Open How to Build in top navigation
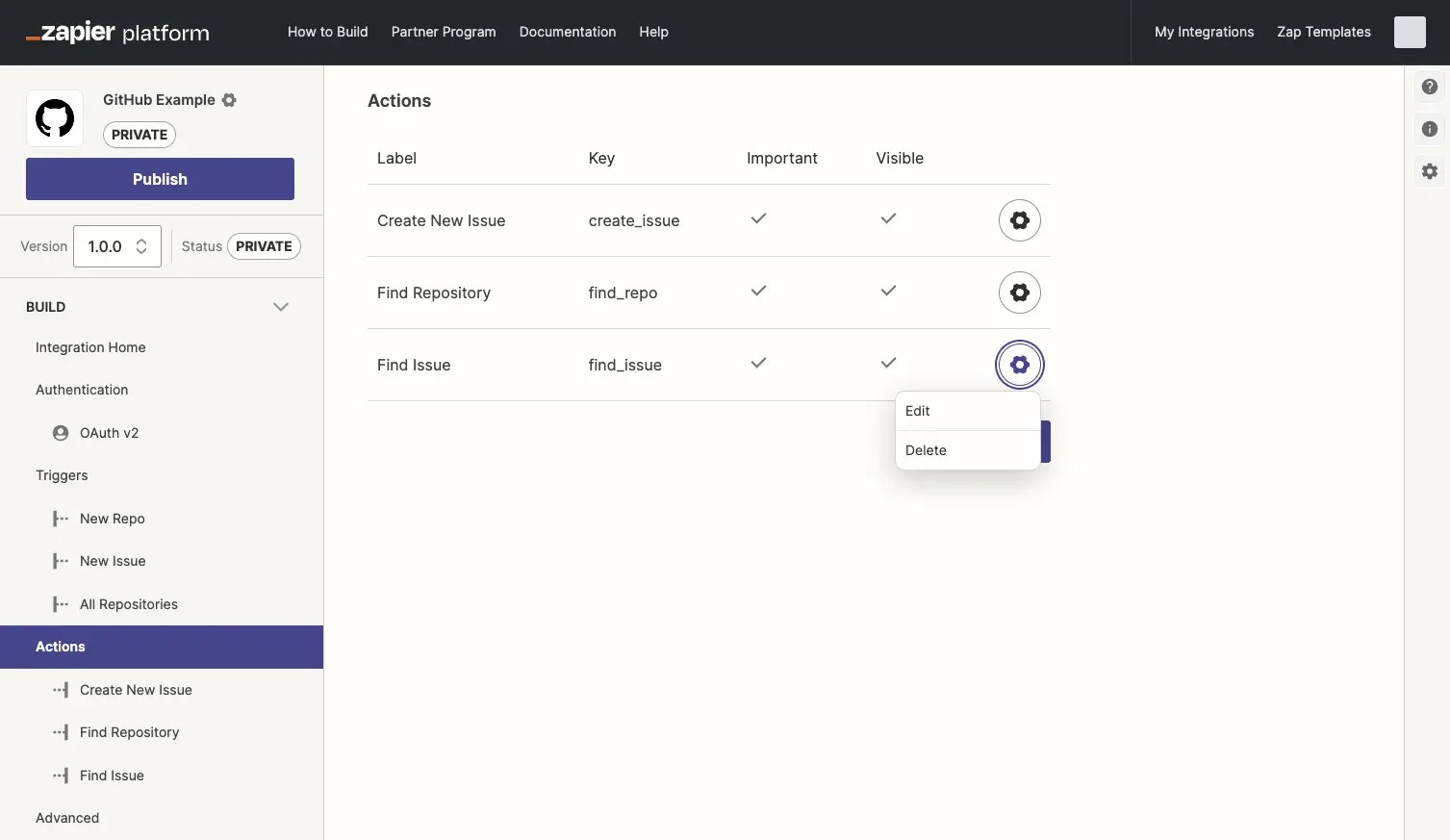This screenshot has width=1450, height=840. pos(327,32)
